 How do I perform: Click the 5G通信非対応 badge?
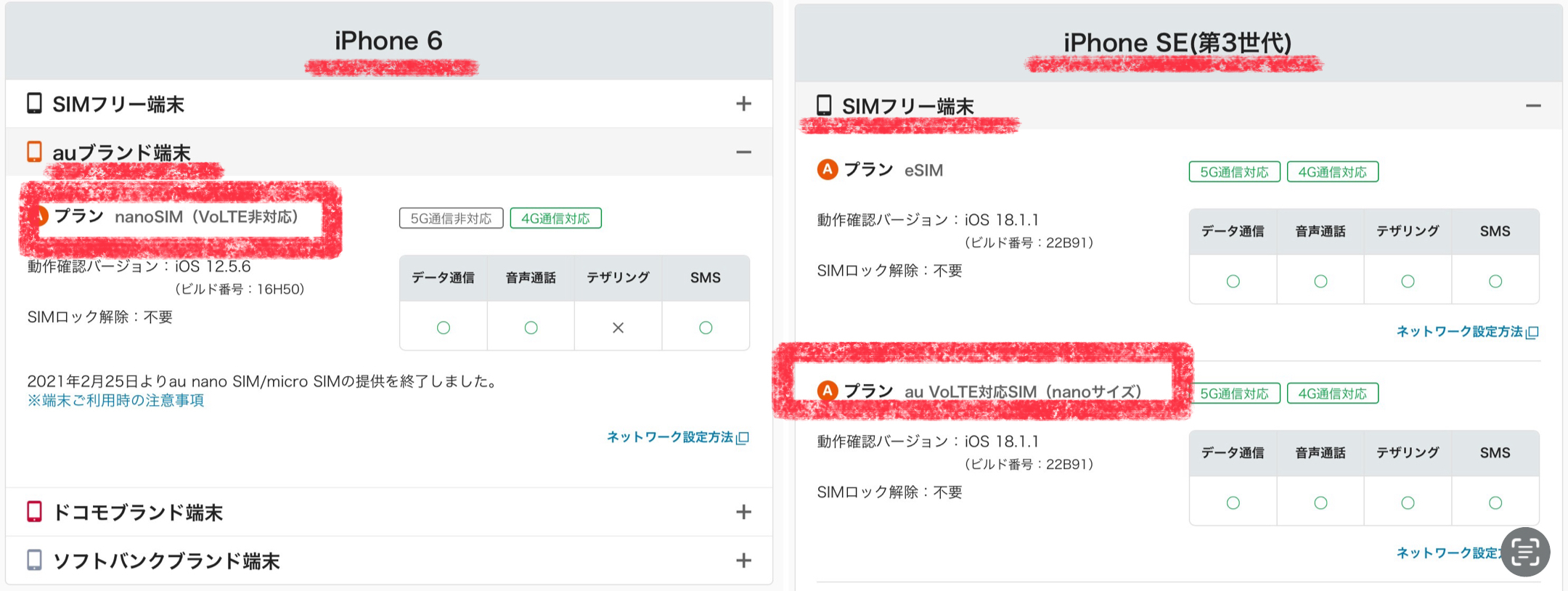[x=451, y=219]
